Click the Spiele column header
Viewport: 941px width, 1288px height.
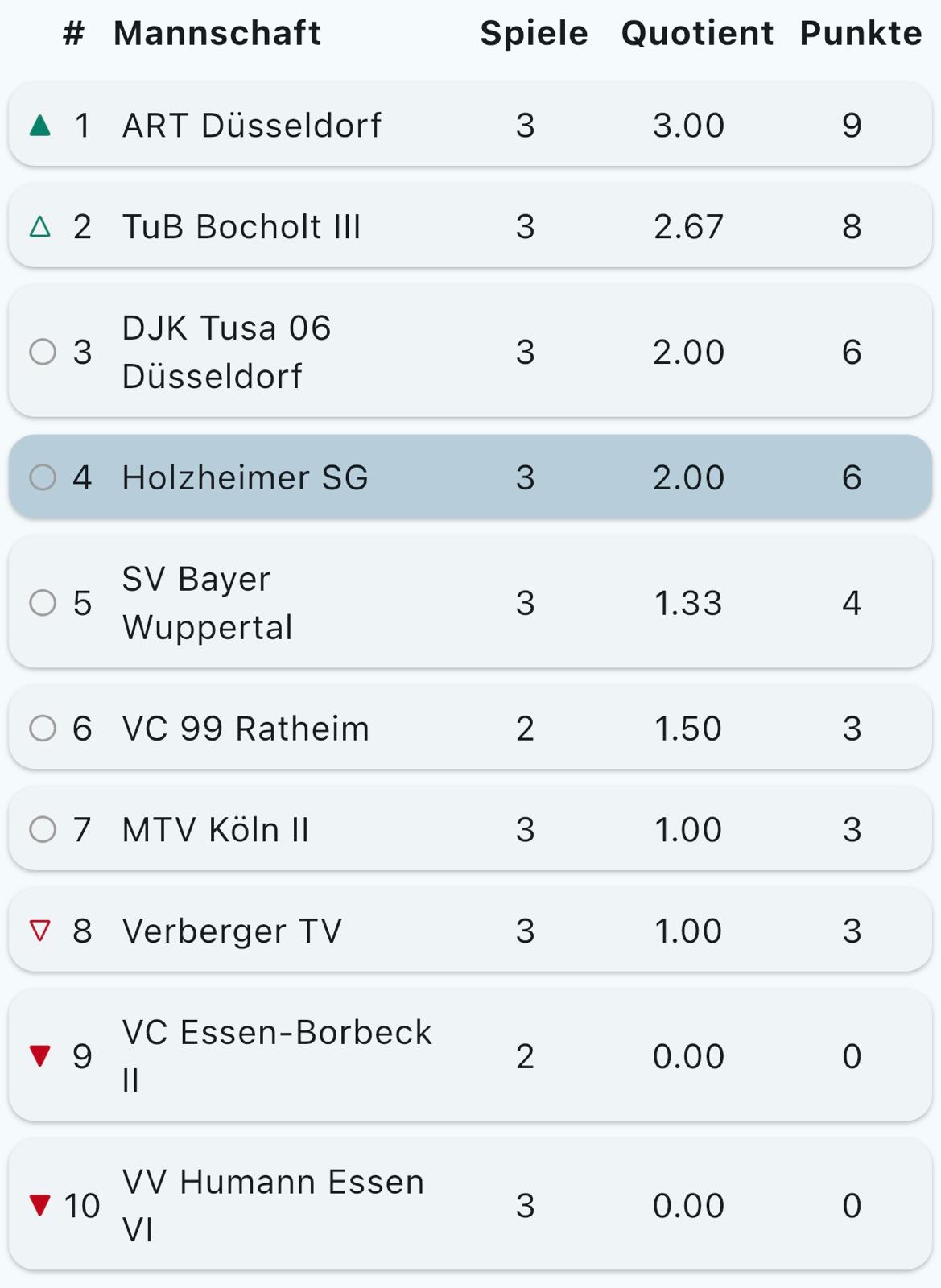pos(534,34)
